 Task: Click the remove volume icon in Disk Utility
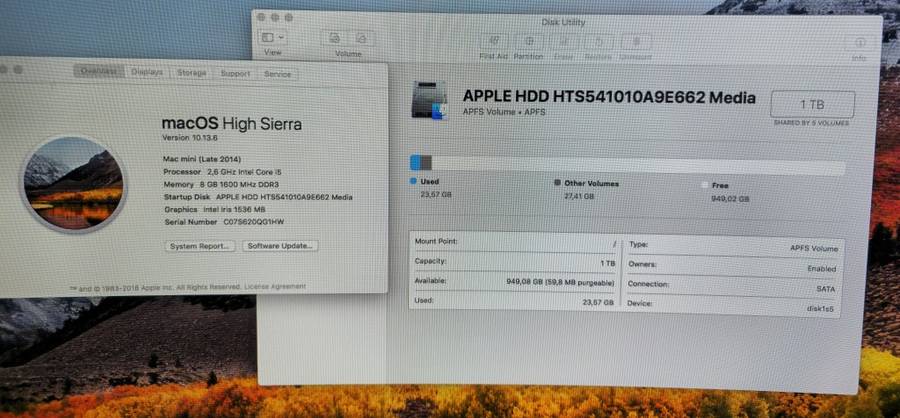pos(362,38)
